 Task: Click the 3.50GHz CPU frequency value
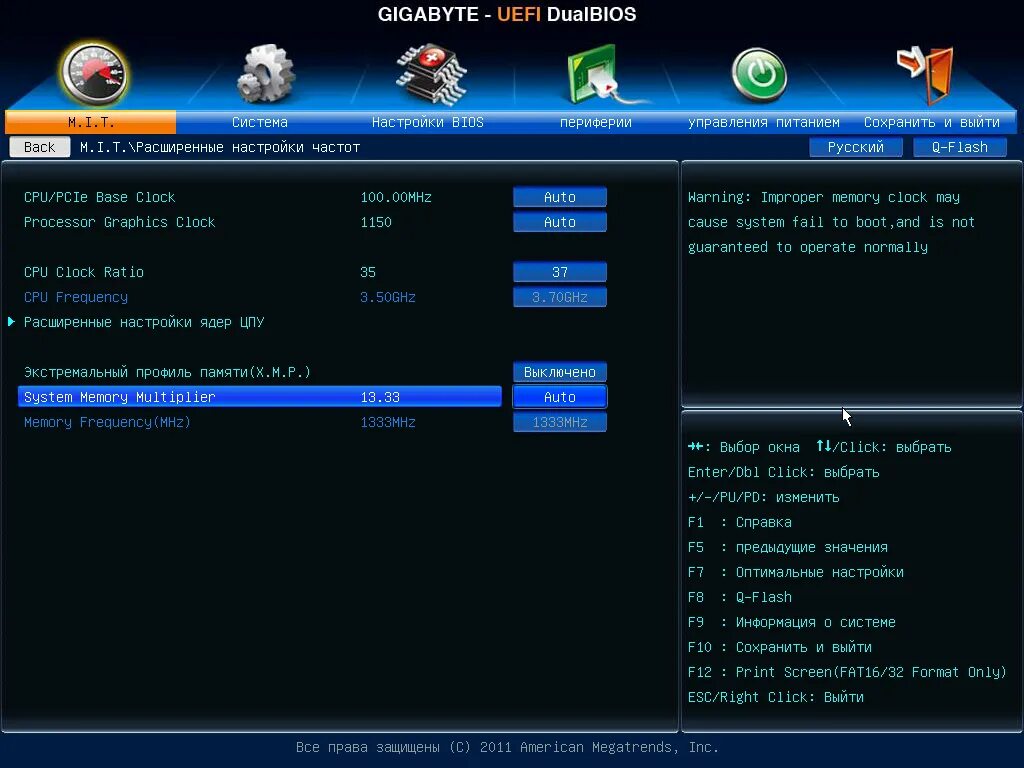tap(388, 297)
